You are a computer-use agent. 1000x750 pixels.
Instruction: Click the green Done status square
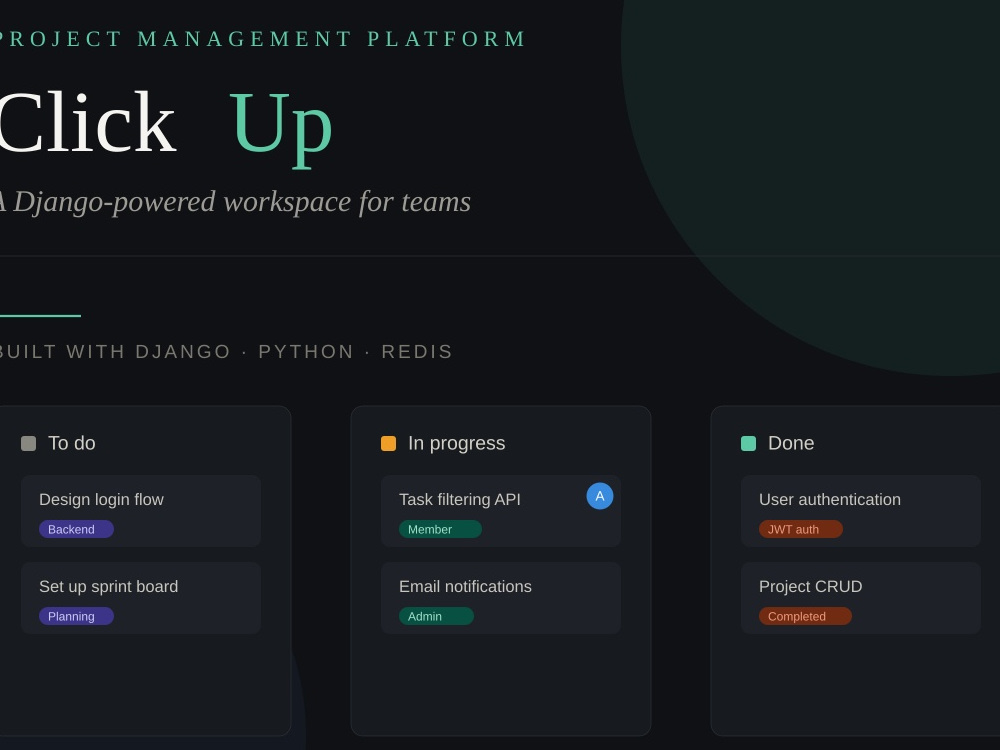(x=748, y=443)
